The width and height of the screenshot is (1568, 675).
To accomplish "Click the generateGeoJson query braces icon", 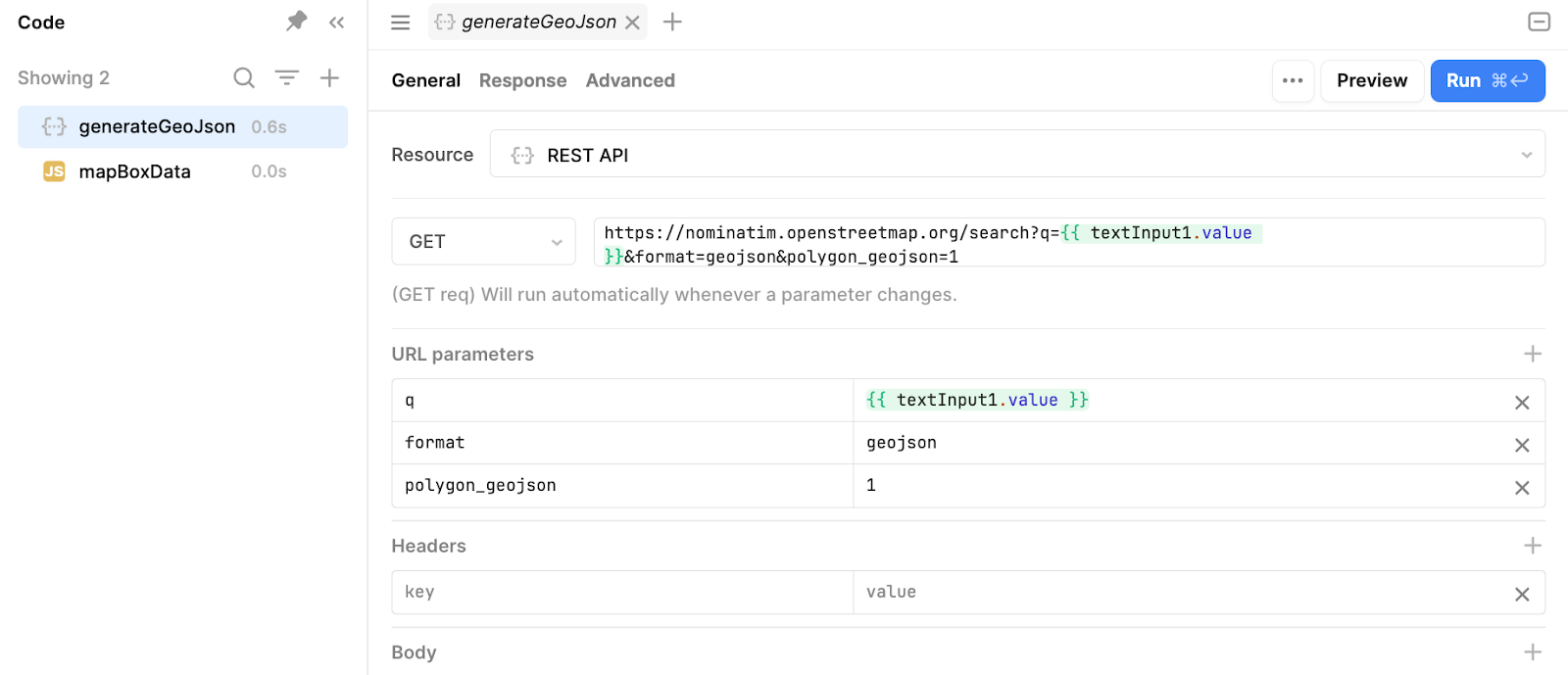I will point(54,126).
